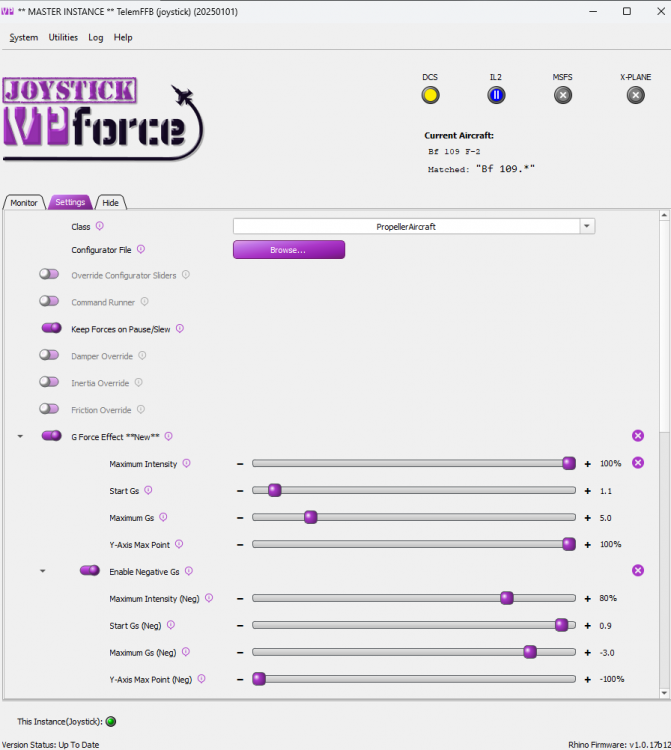Increase Maximum Gs (Neg) with plus button
671x750 pixels.
588,652
